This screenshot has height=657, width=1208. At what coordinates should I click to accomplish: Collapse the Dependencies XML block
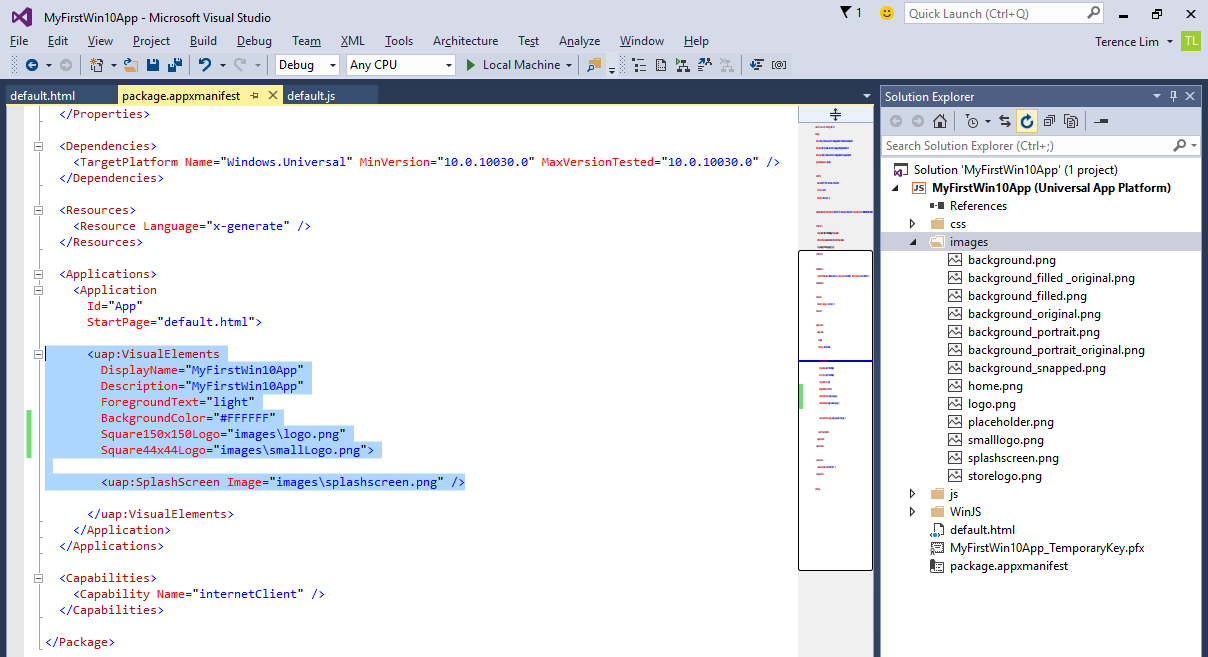(x=38, y=146)
